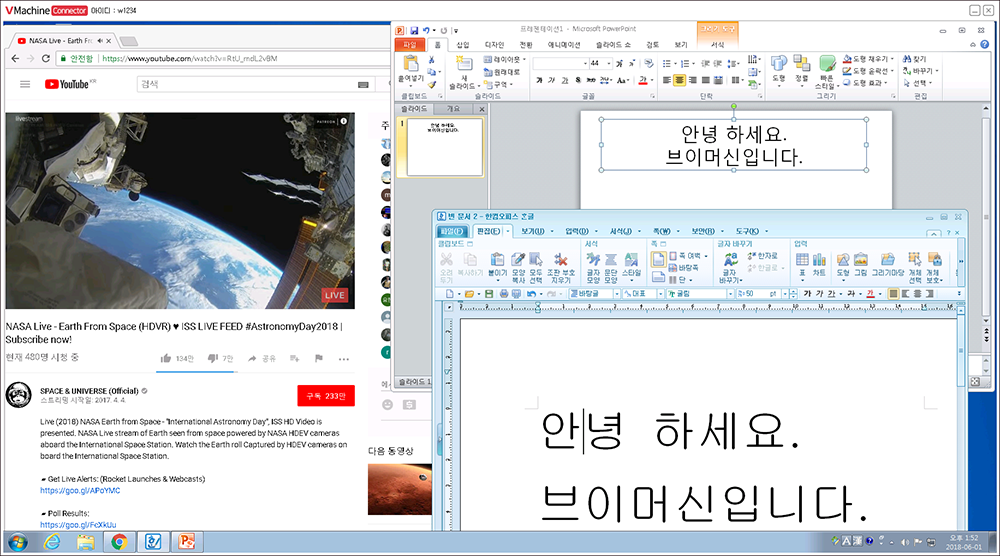Image resolution: width=1000 pixels, height=556 pixels.
Task: Click dislike thumbs-down under the video
Action: tap(213, 358)
